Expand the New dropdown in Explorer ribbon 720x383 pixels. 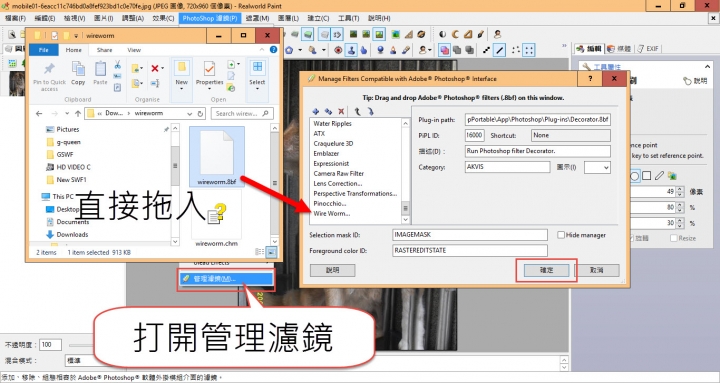click(181, 89)
